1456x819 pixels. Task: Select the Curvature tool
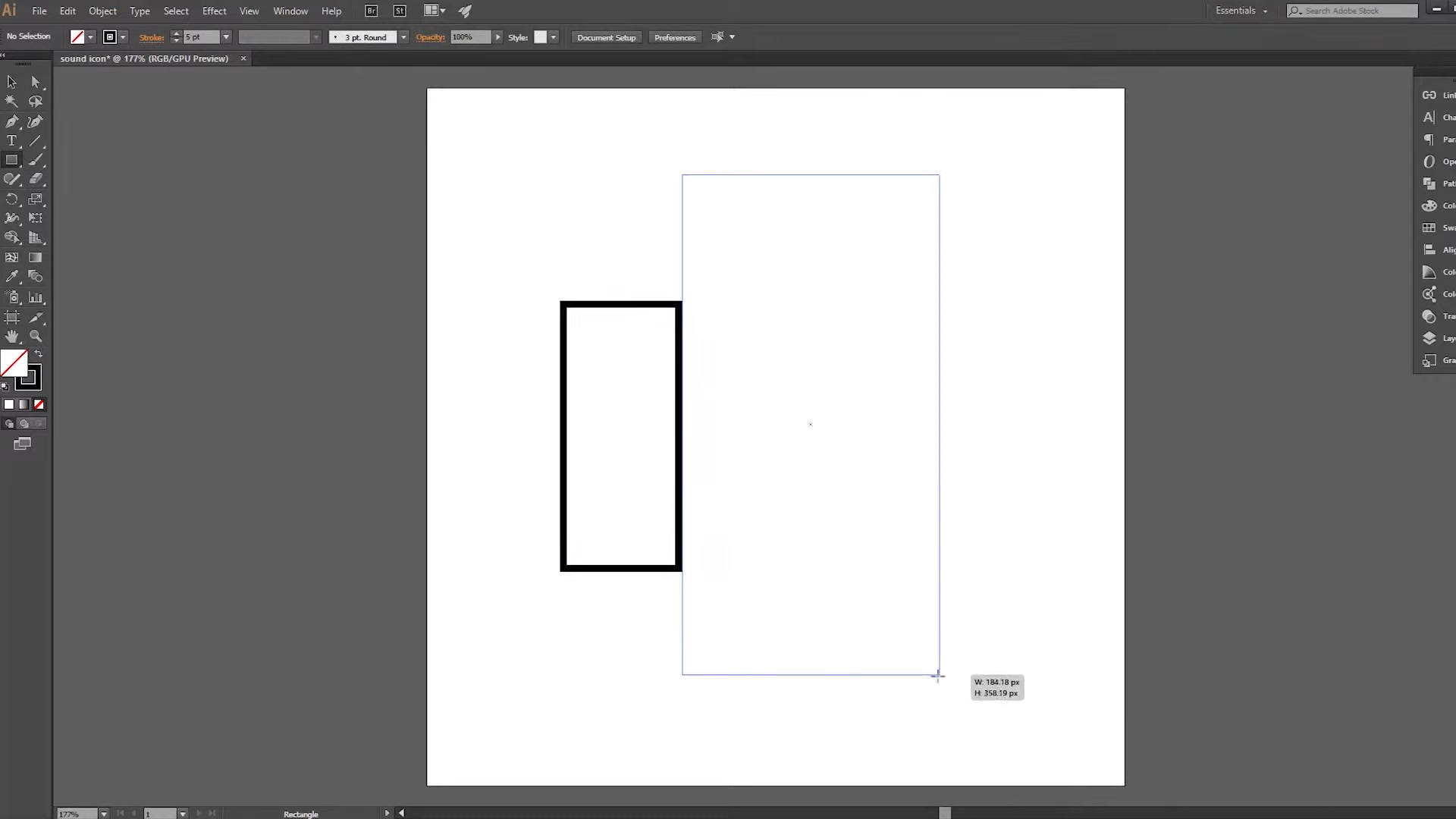point(36,121)
